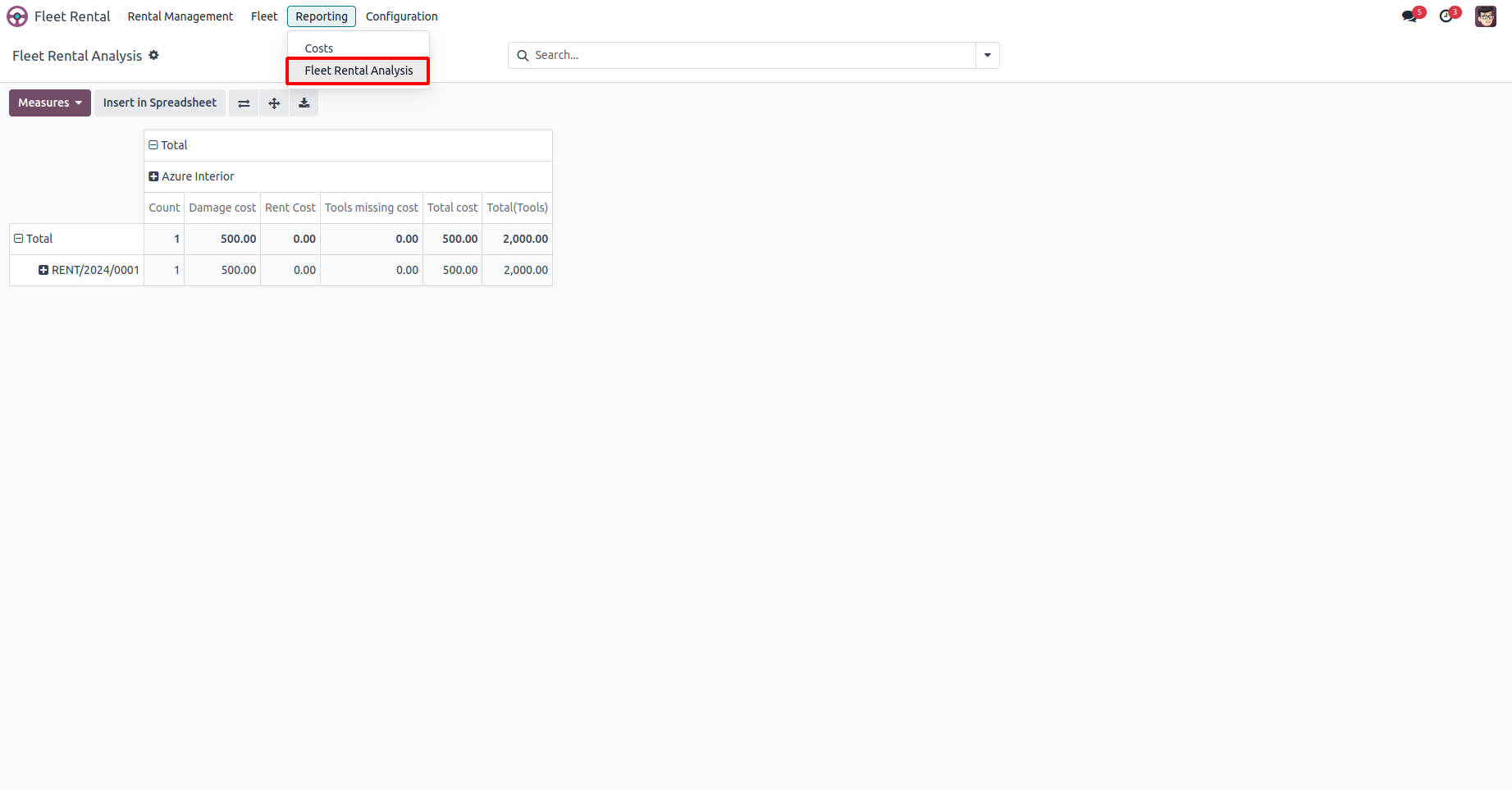Open the gear settings icon beside Fleet Rental Analysis
Image resolution: width=1512 pixels, height=790 pixels.
(x=153, y=55)
